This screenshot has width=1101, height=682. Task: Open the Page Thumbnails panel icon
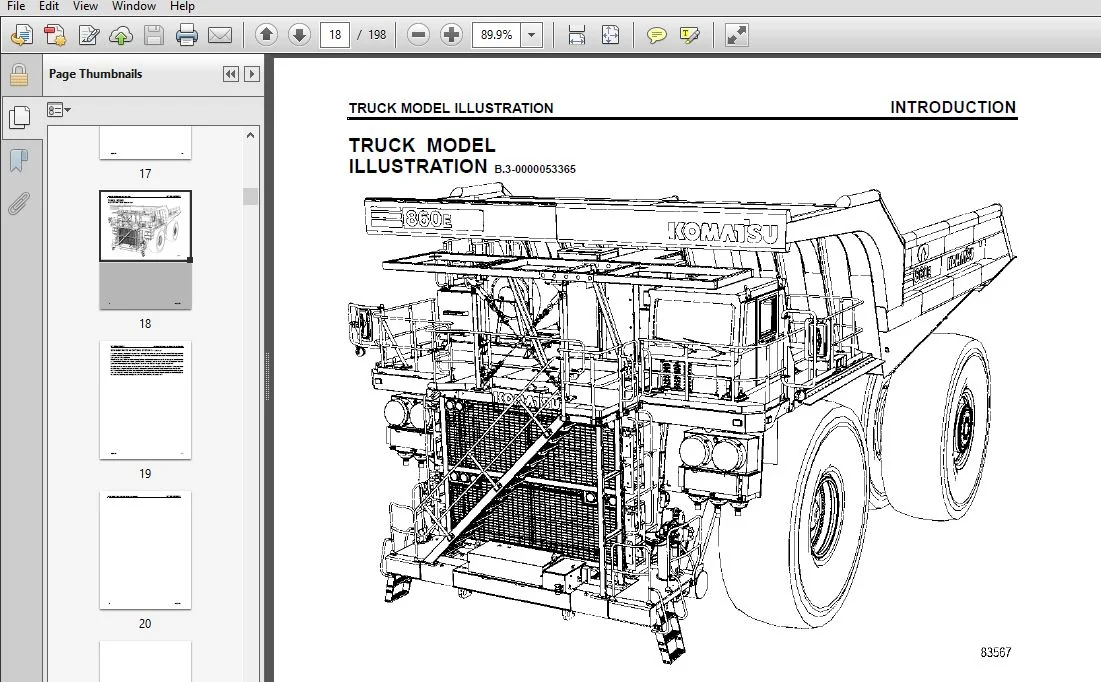19,117
